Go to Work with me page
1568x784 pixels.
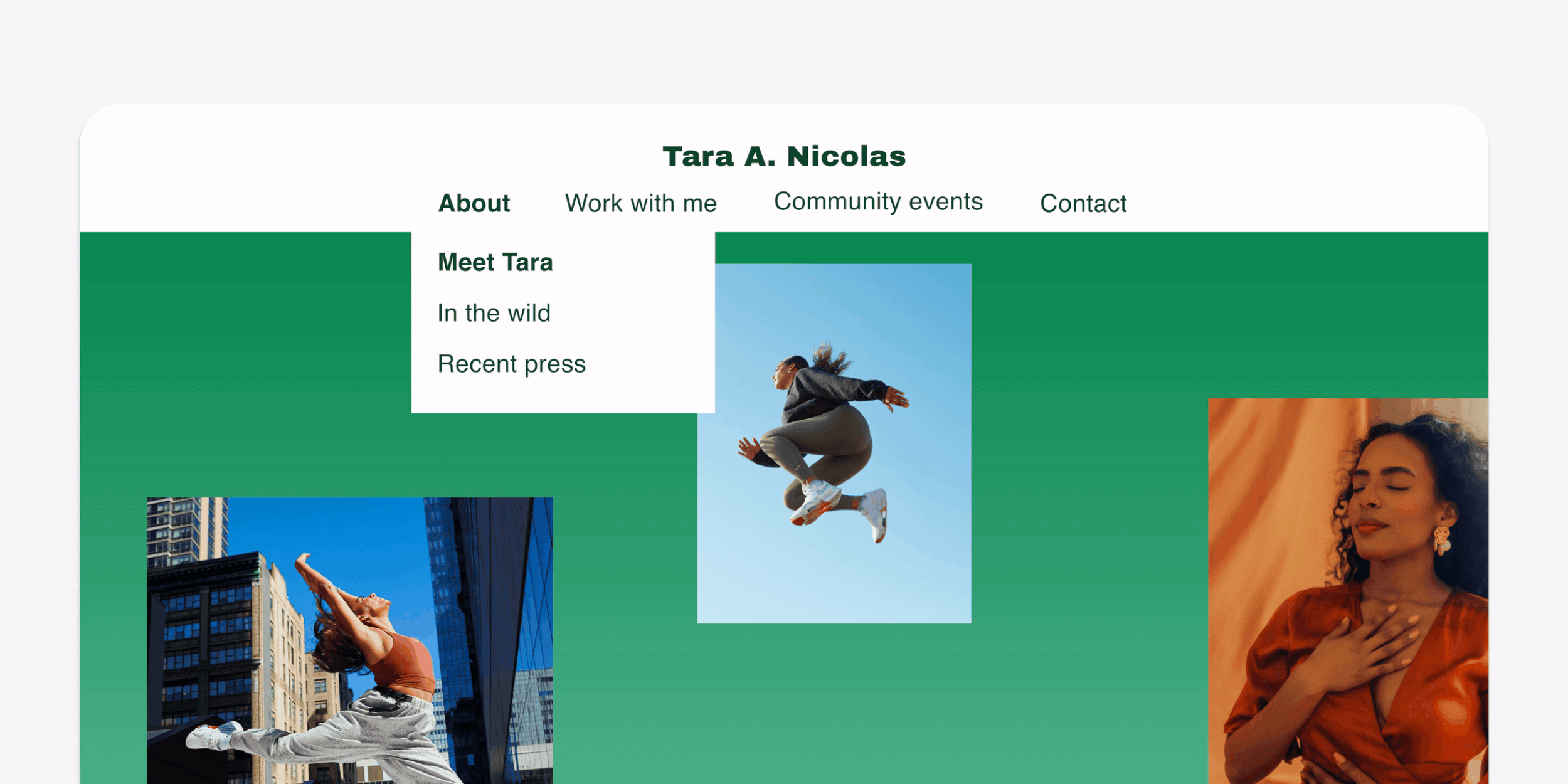tap(640, 203)
